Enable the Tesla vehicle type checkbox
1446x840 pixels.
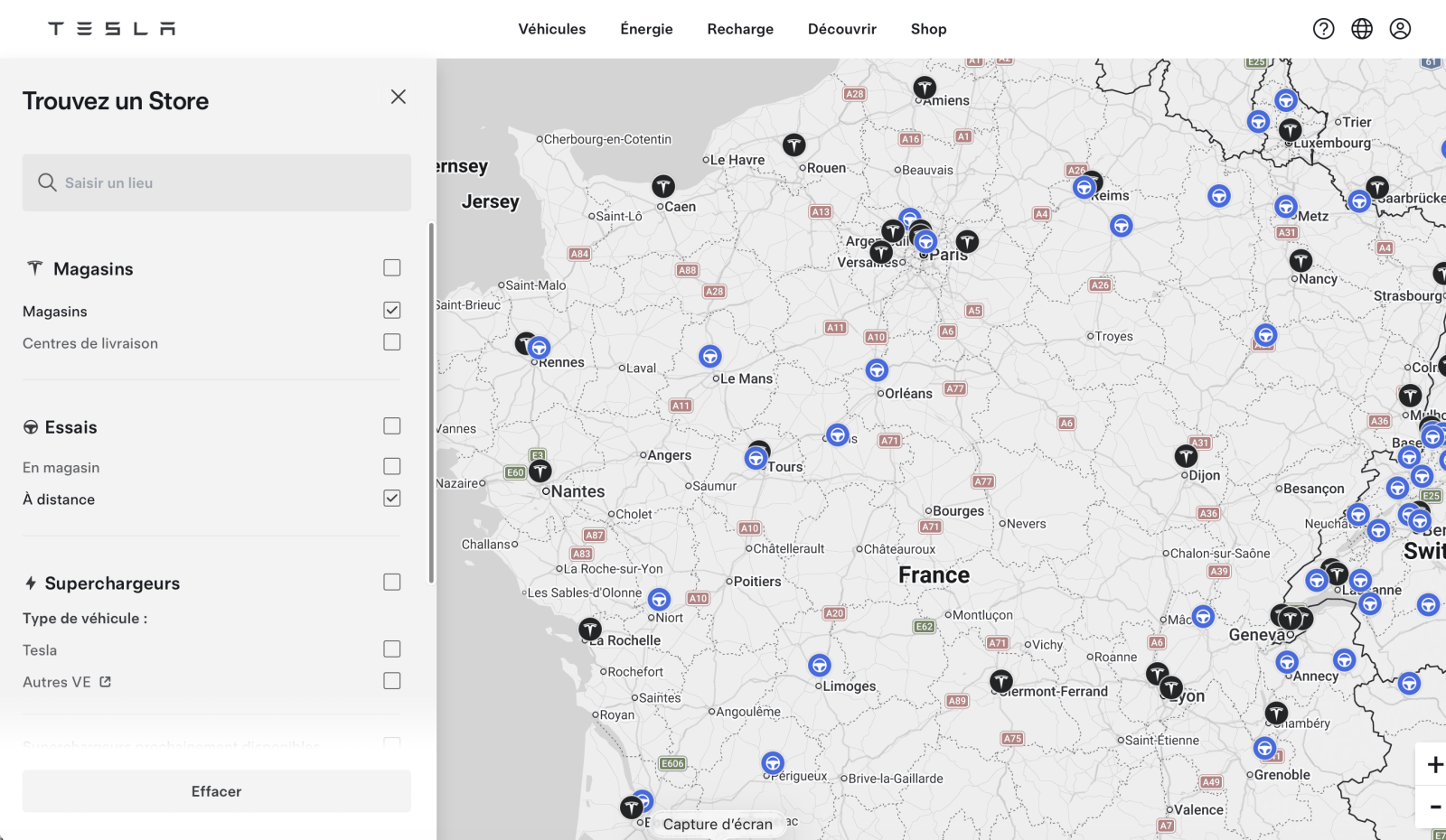[x=392, y=649]
